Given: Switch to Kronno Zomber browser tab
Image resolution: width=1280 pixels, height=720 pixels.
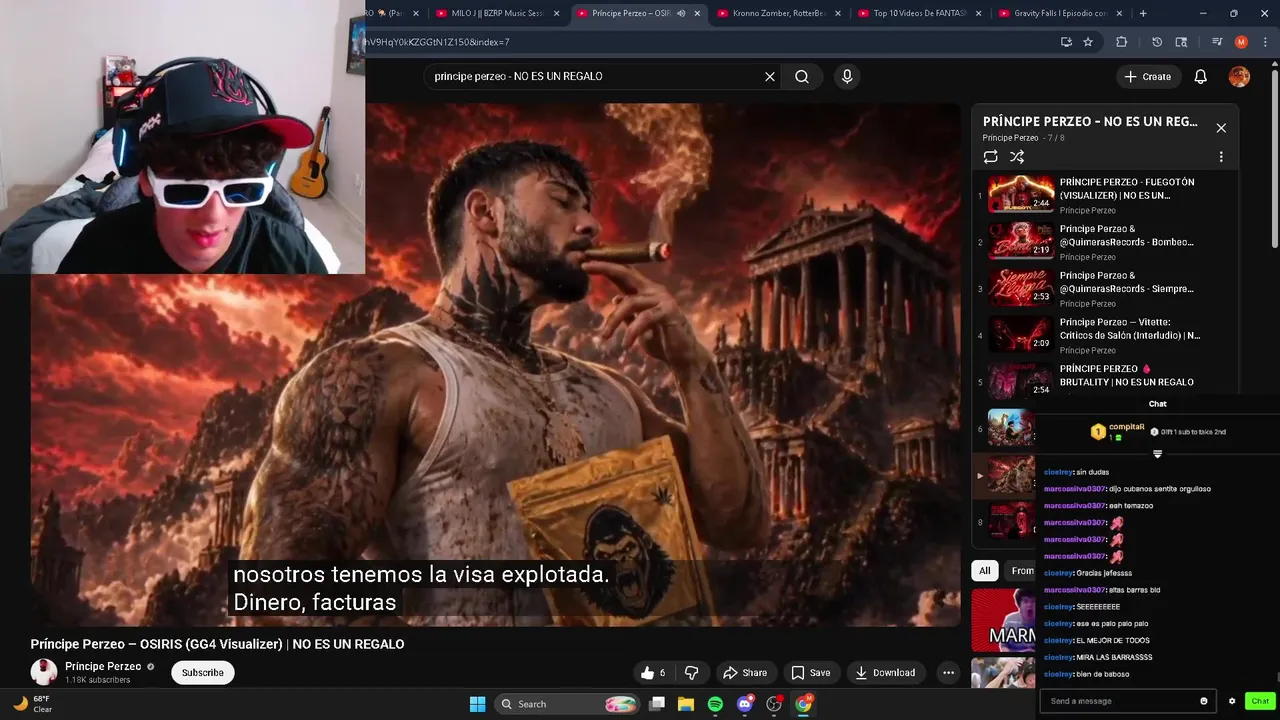Looking at the screenshot, I should point(776,13).
